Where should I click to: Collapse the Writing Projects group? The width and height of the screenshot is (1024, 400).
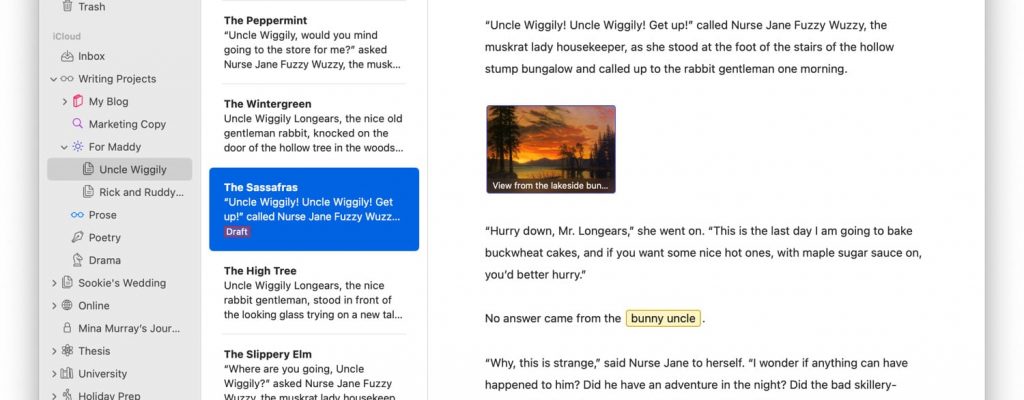54,79
